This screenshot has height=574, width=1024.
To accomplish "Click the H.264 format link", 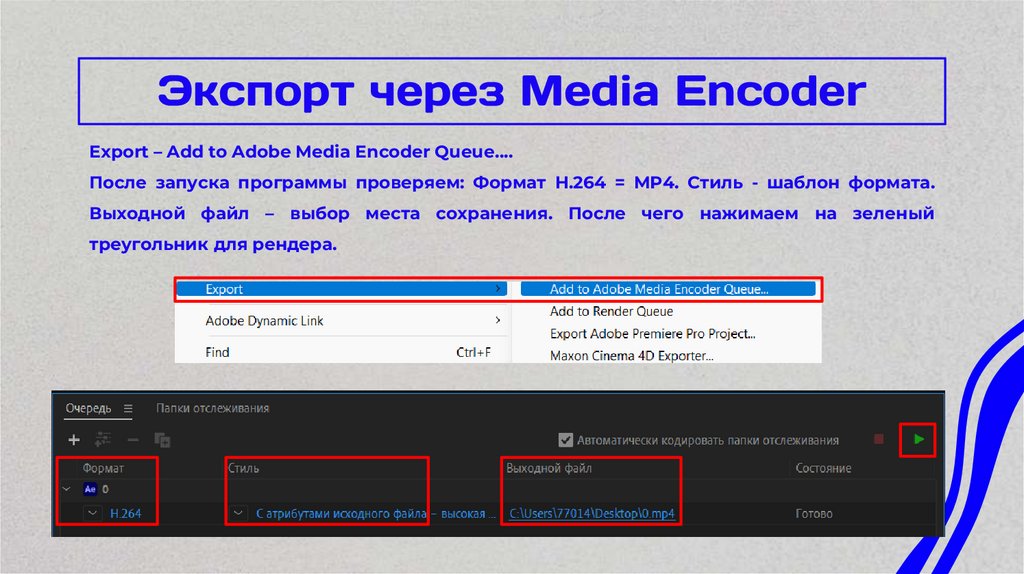I will coord(125,514).
